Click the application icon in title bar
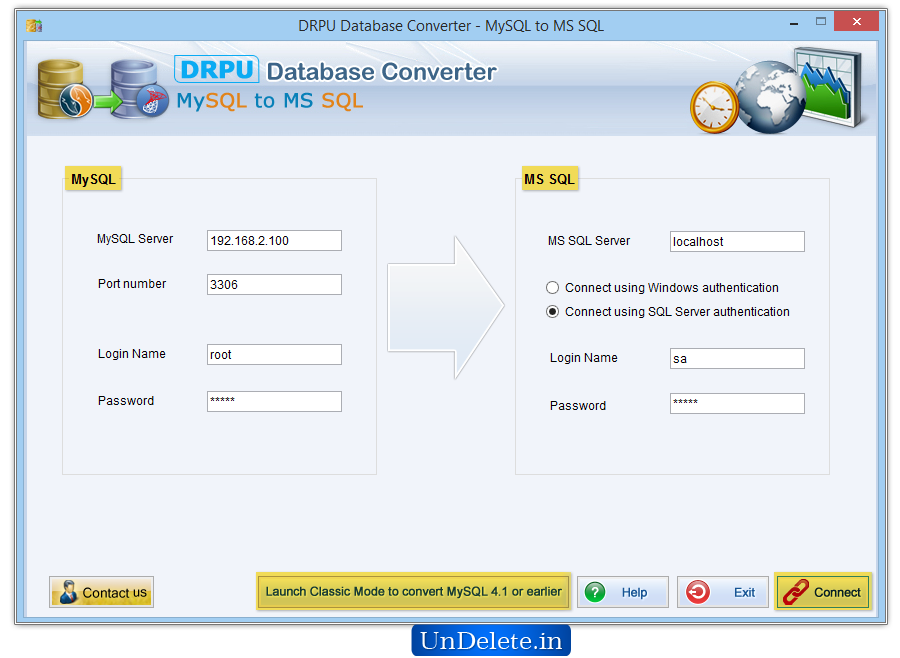This screenshot has width=900, height=658. point(34,25)
